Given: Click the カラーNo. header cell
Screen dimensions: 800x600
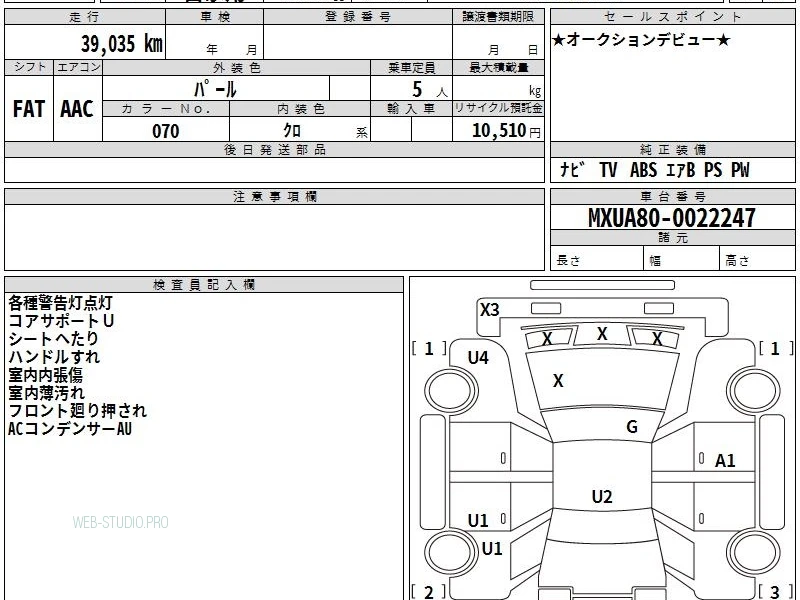Looking at the screenshot, I should 166,109.
